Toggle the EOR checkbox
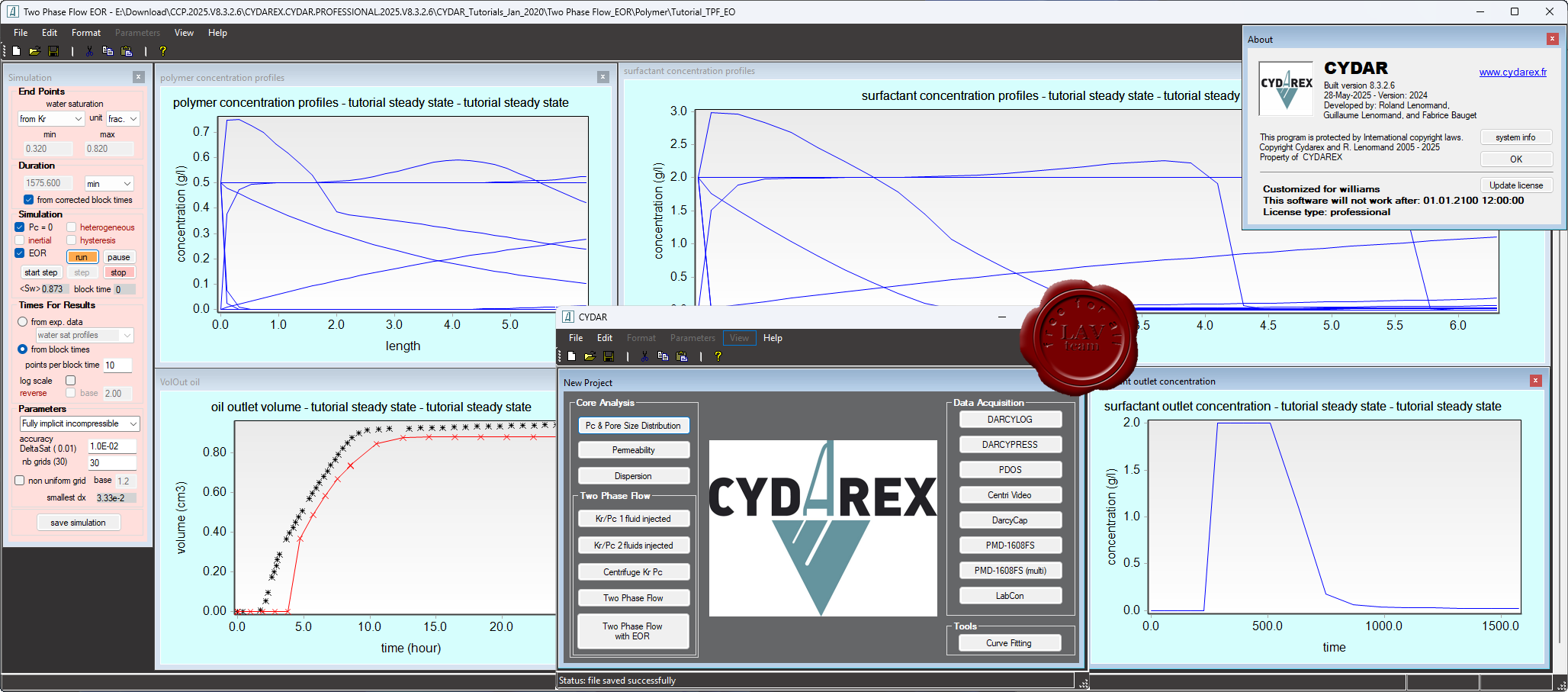Screen dimensions: 1568x692 click(20, 253)
